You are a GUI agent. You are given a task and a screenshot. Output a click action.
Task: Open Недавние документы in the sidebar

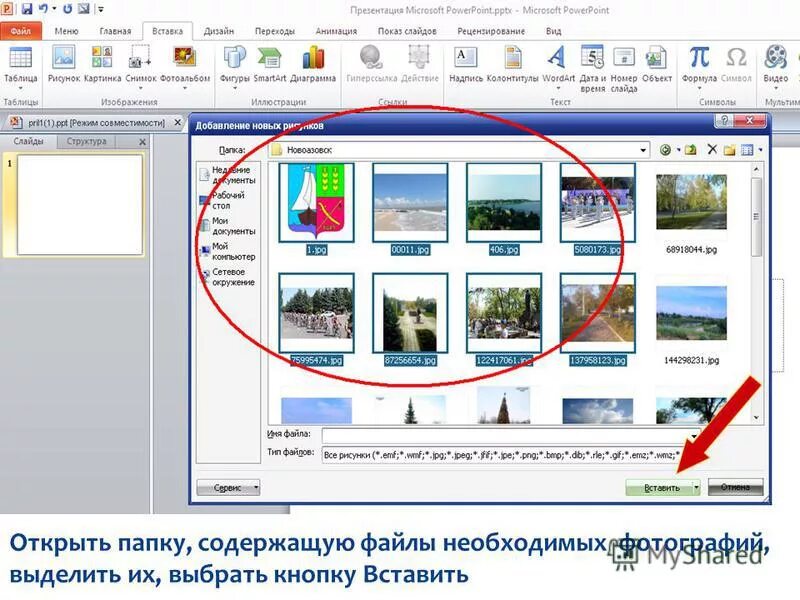228,175
